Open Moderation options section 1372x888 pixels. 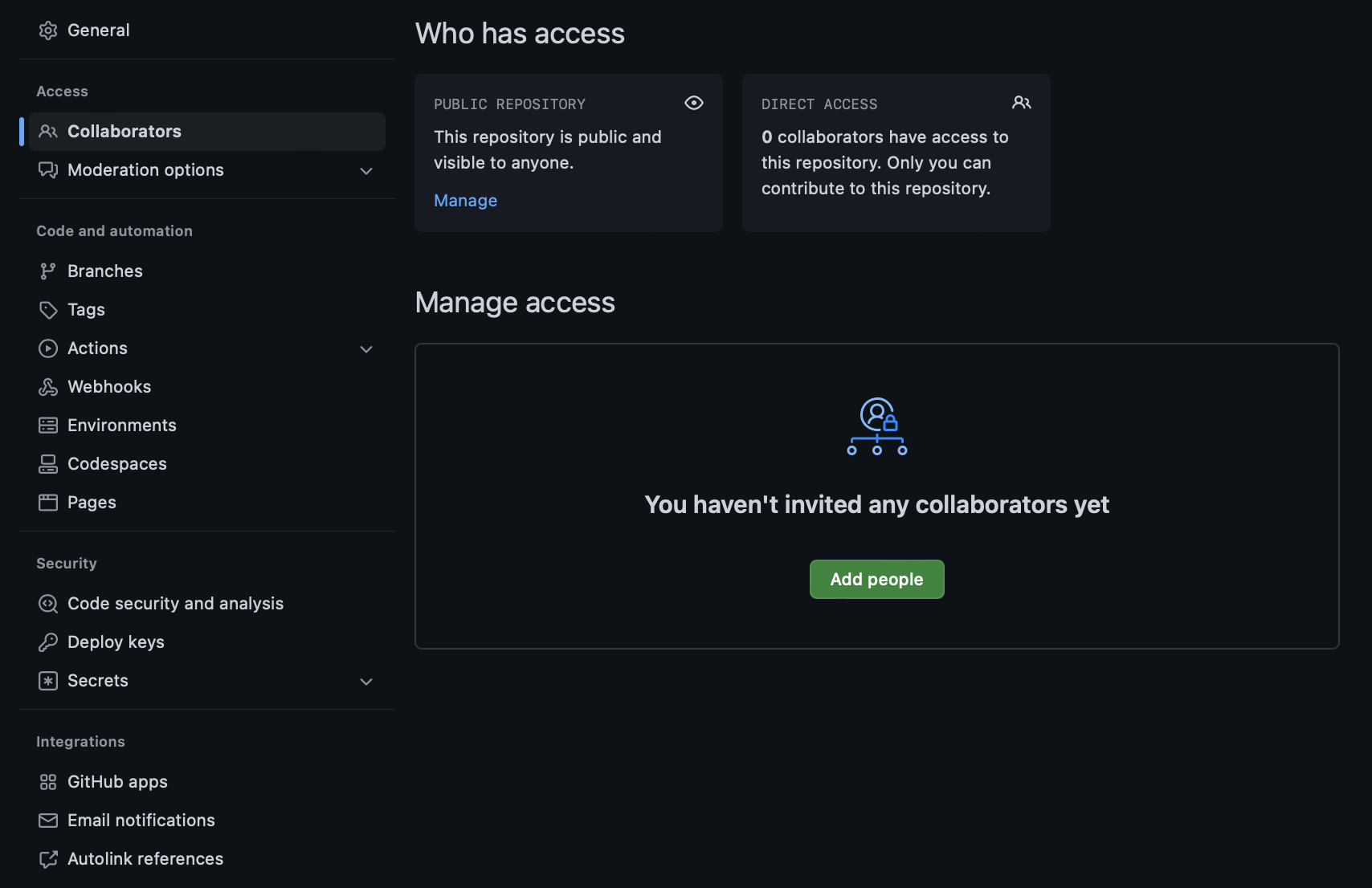(207, 170)
